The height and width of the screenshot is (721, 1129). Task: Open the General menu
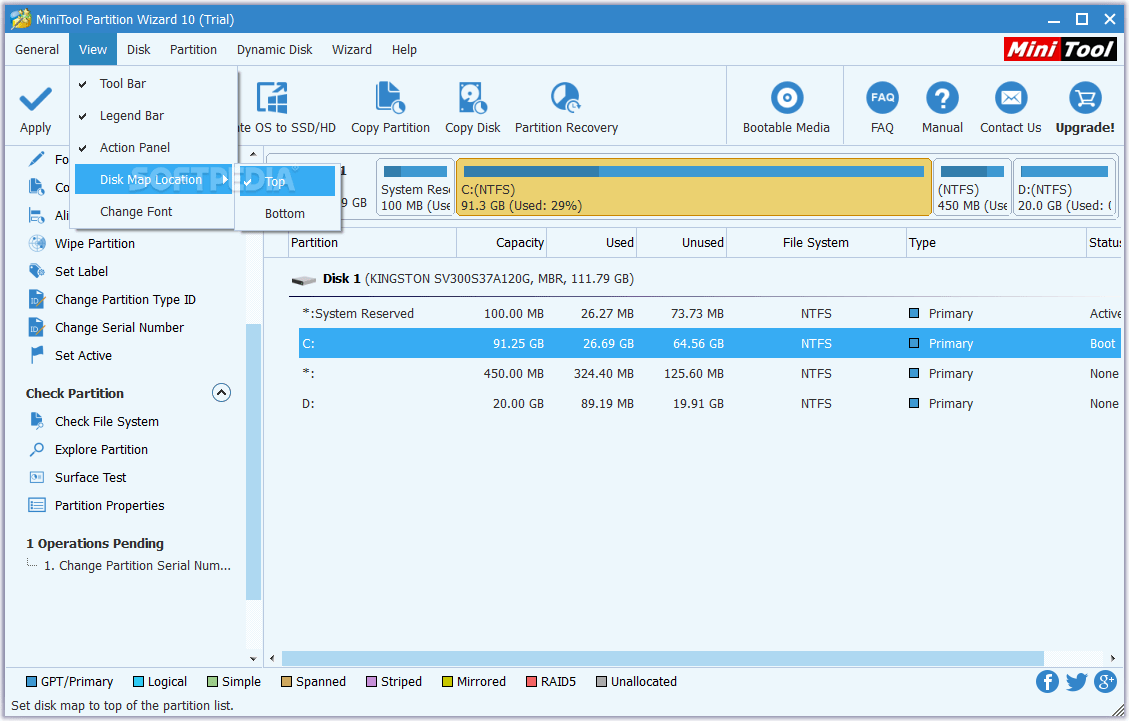tap(37, 50)
